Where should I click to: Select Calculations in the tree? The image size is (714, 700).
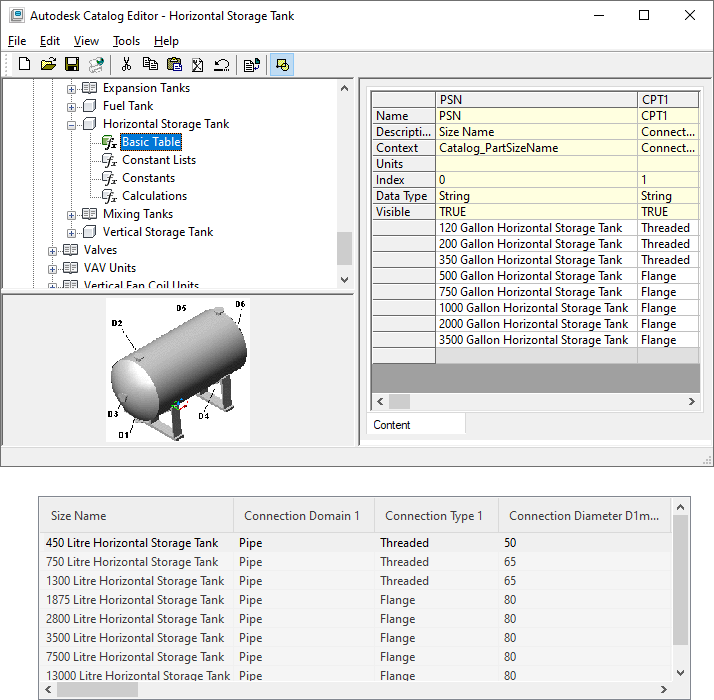[x=154, y=196]
